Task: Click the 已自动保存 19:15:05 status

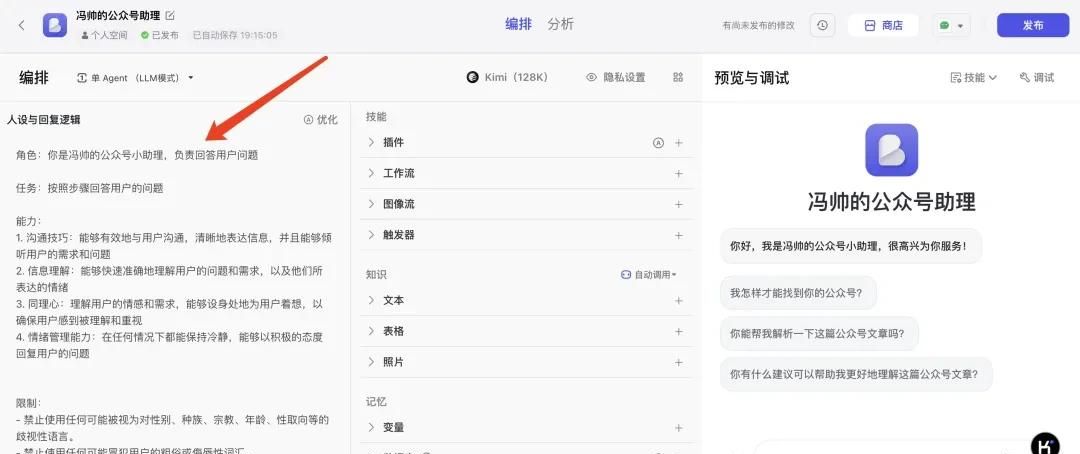Action: click(x=235, y=35)
